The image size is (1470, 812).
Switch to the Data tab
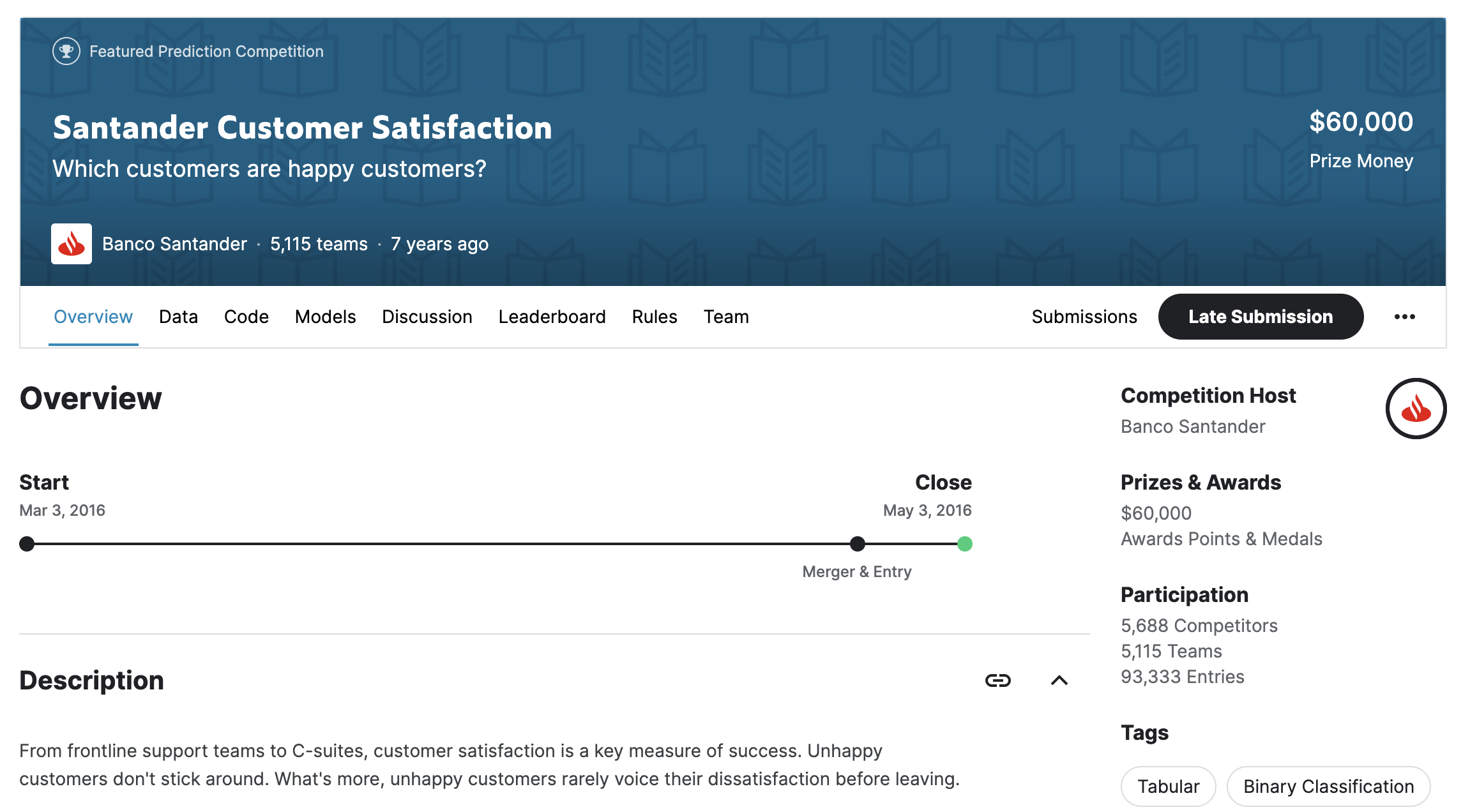click(x=178, y=317)
